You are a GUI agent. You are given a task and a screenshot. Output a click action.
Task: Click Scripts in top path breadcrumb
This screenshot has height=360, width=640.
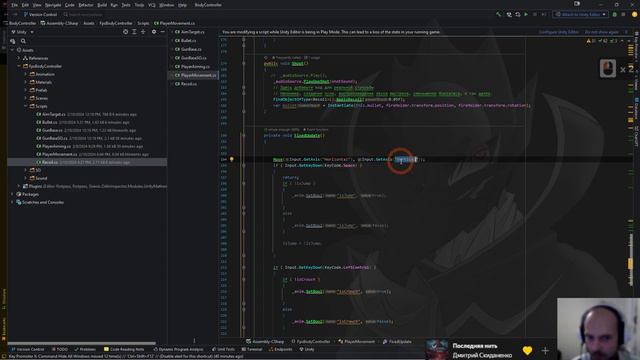(x=143, y=23)
